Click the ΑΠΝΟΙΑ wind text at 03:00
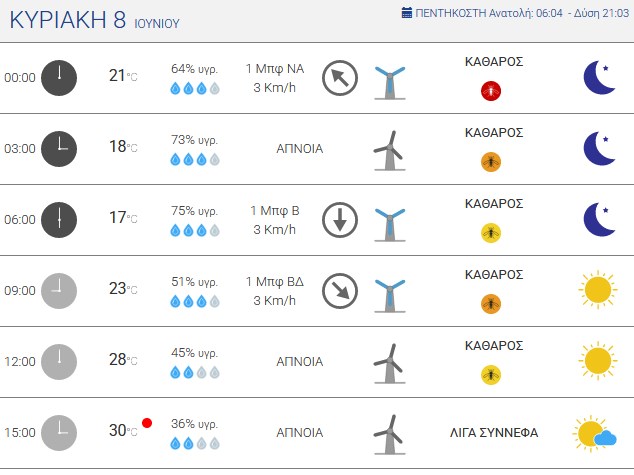The width and height of the screenshot is (634, 475). pos(300,149)
